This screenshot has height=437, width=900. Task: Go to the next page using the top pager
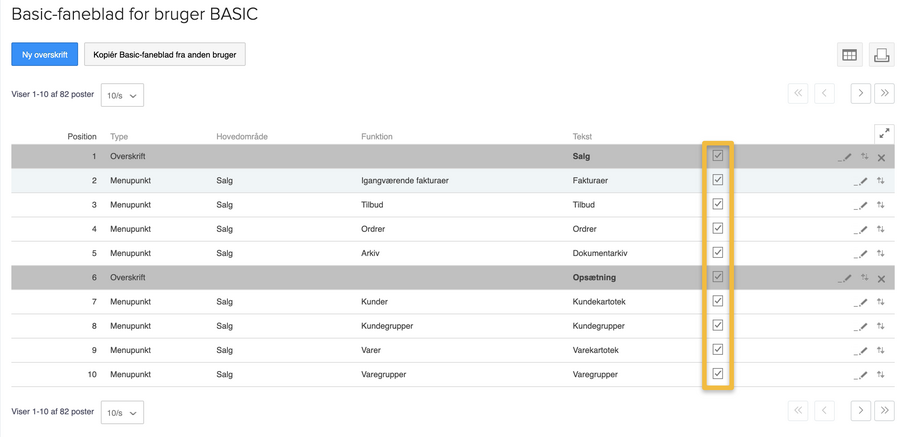click(860, 93)
